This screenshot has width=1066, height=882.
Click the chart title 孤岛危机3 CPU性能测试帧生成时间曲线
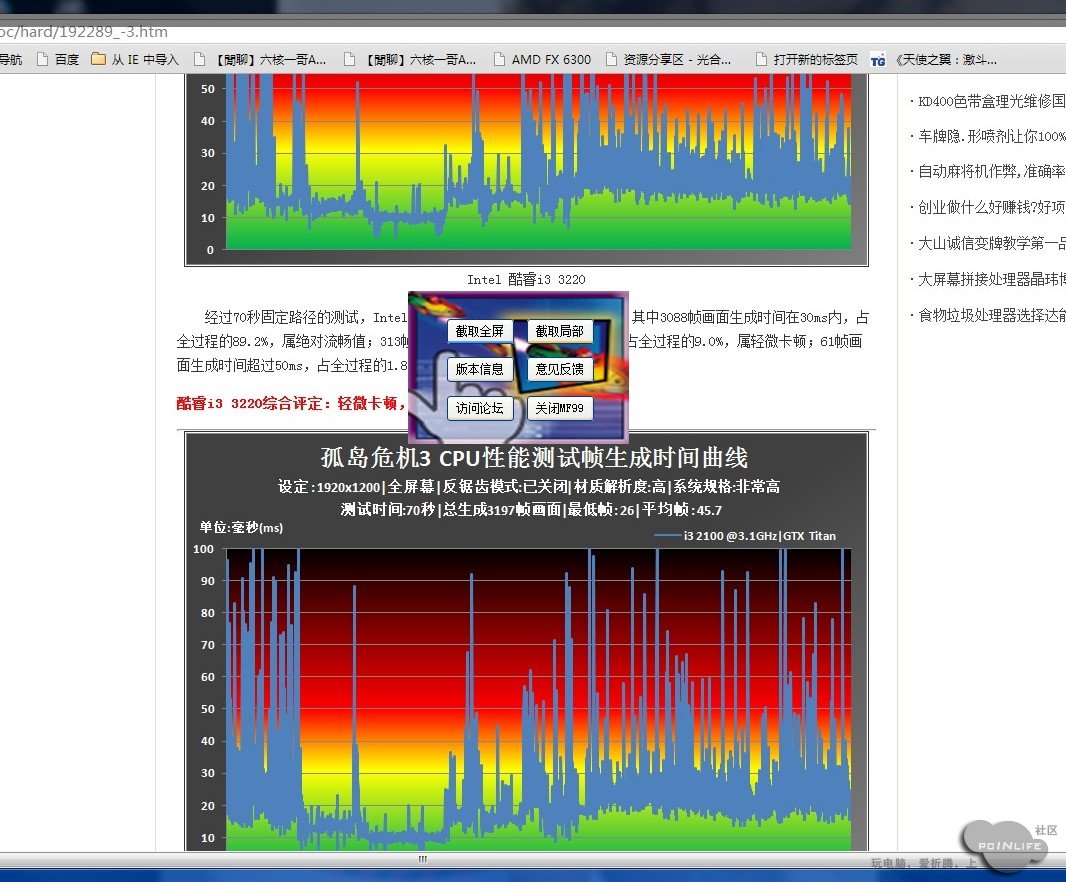click(534, 458)
